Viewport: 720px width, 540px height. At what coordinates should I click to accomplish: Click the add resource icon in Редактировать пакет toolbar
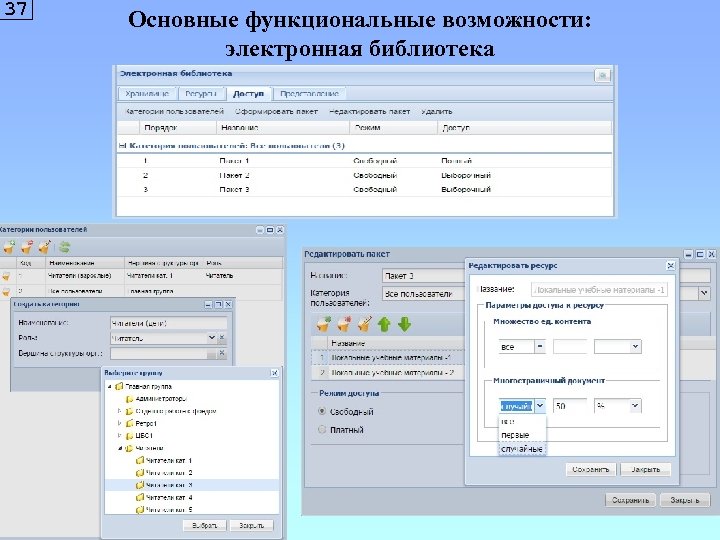(324, 324)
